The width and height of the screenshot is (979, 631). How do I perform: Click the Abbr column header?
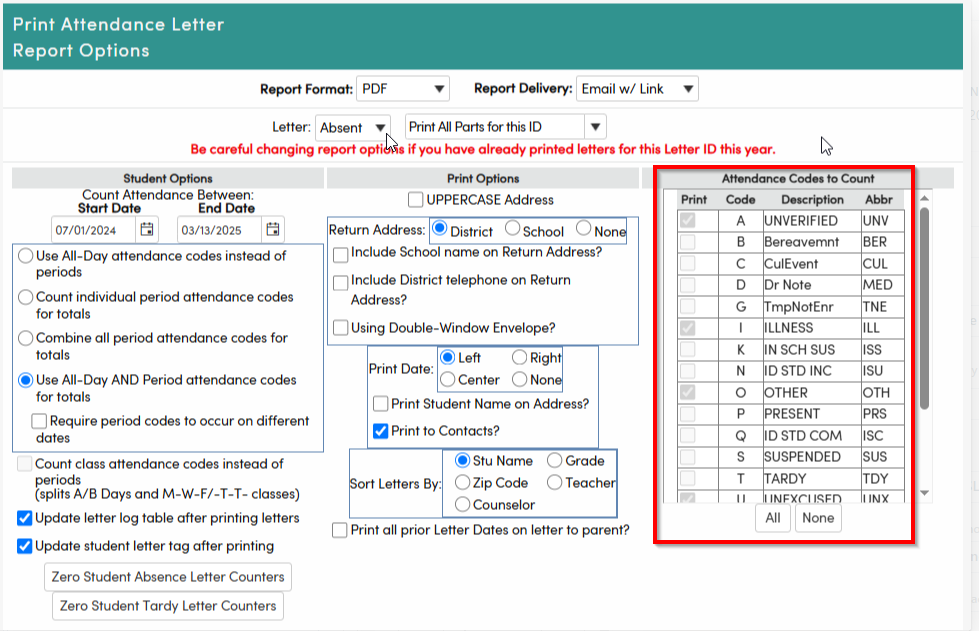[878, 200]
